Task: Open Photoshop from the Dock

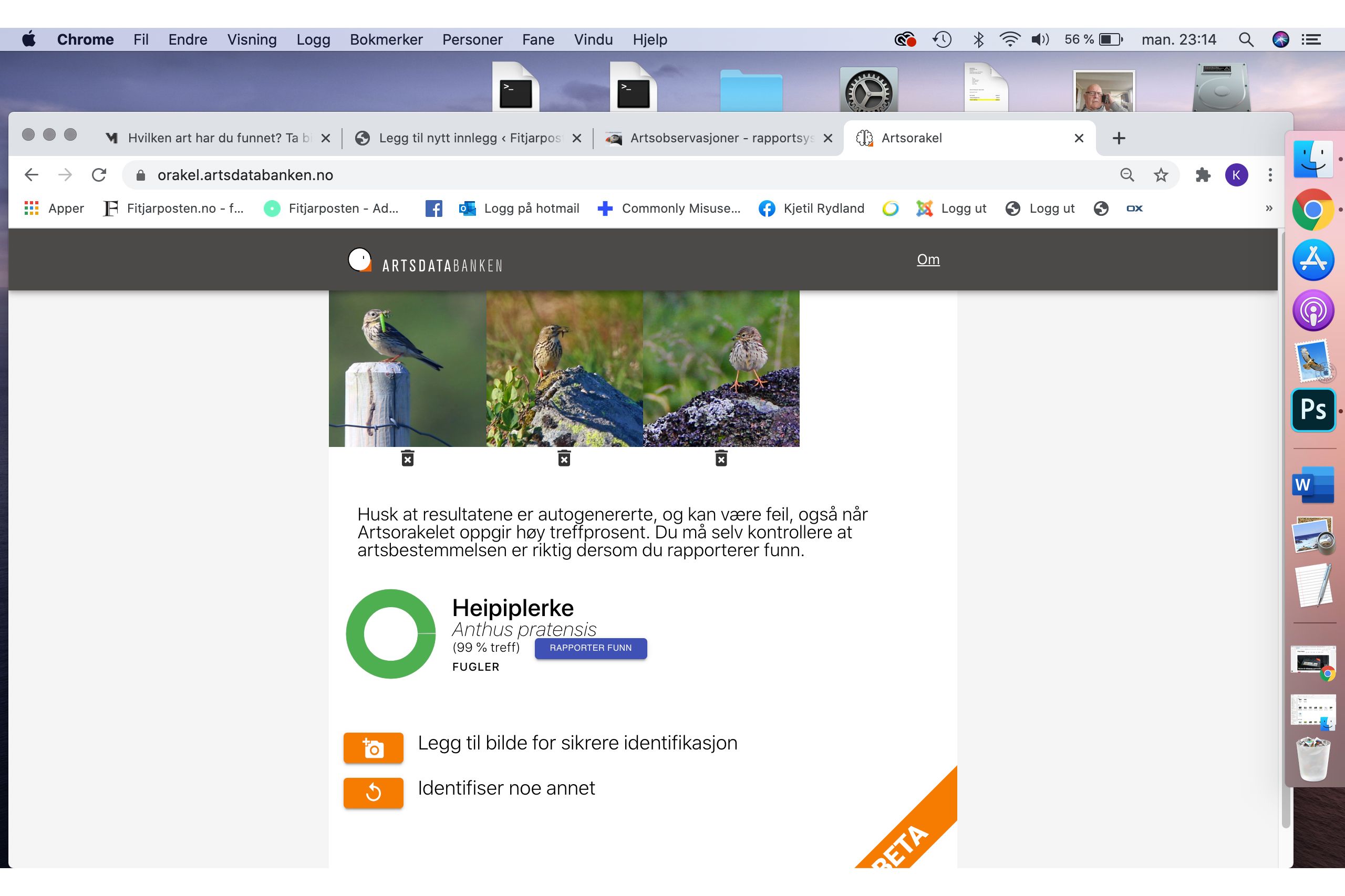Action: (1312, 410)
